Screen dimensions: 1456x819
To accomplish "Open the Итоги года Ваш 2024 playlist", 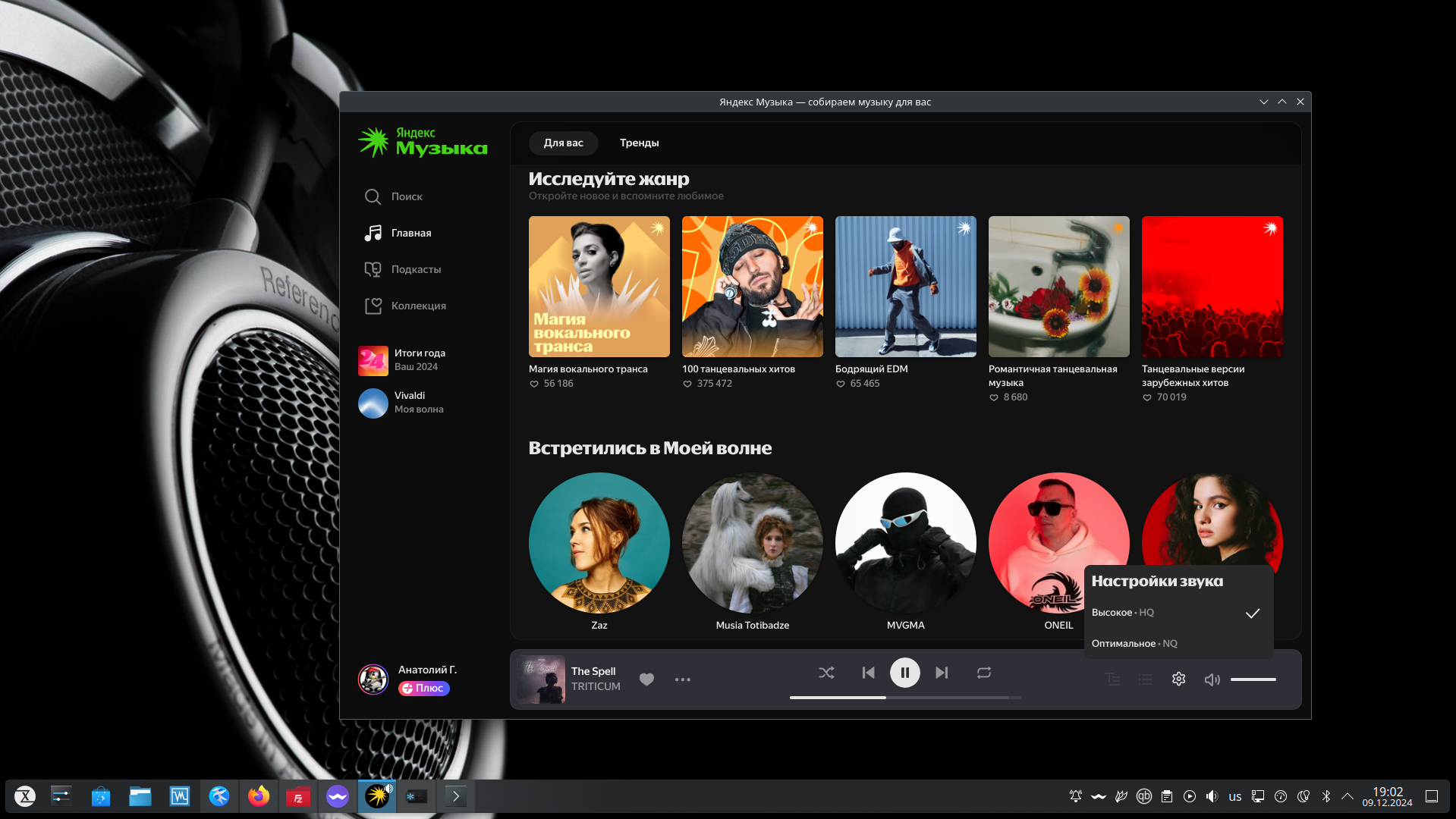I will coord(402,360).
